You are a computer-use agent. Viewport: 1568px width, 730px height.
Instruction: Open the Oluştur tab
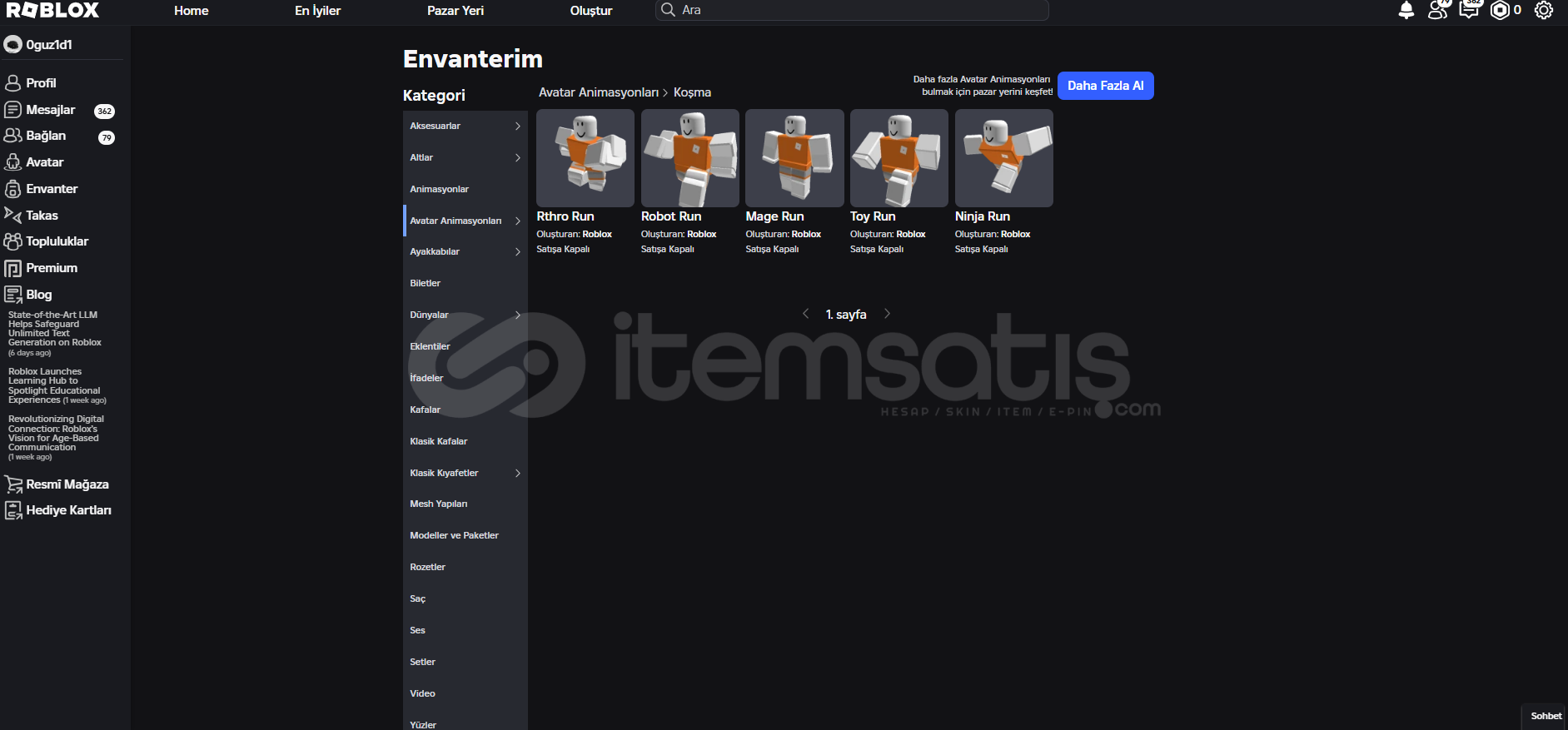click(x=591, y=11)
